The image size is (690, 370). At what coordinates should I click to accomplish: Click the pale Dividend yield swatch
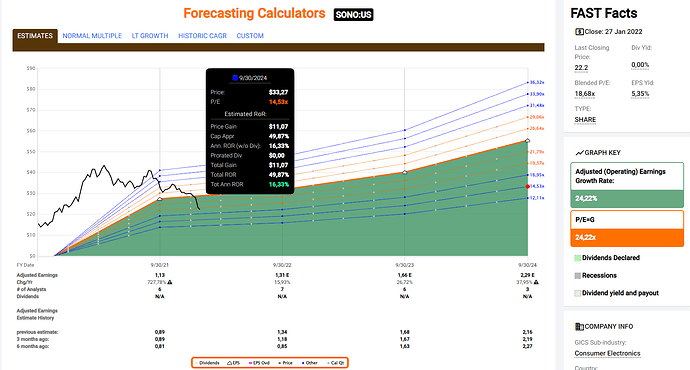(577, 293)
